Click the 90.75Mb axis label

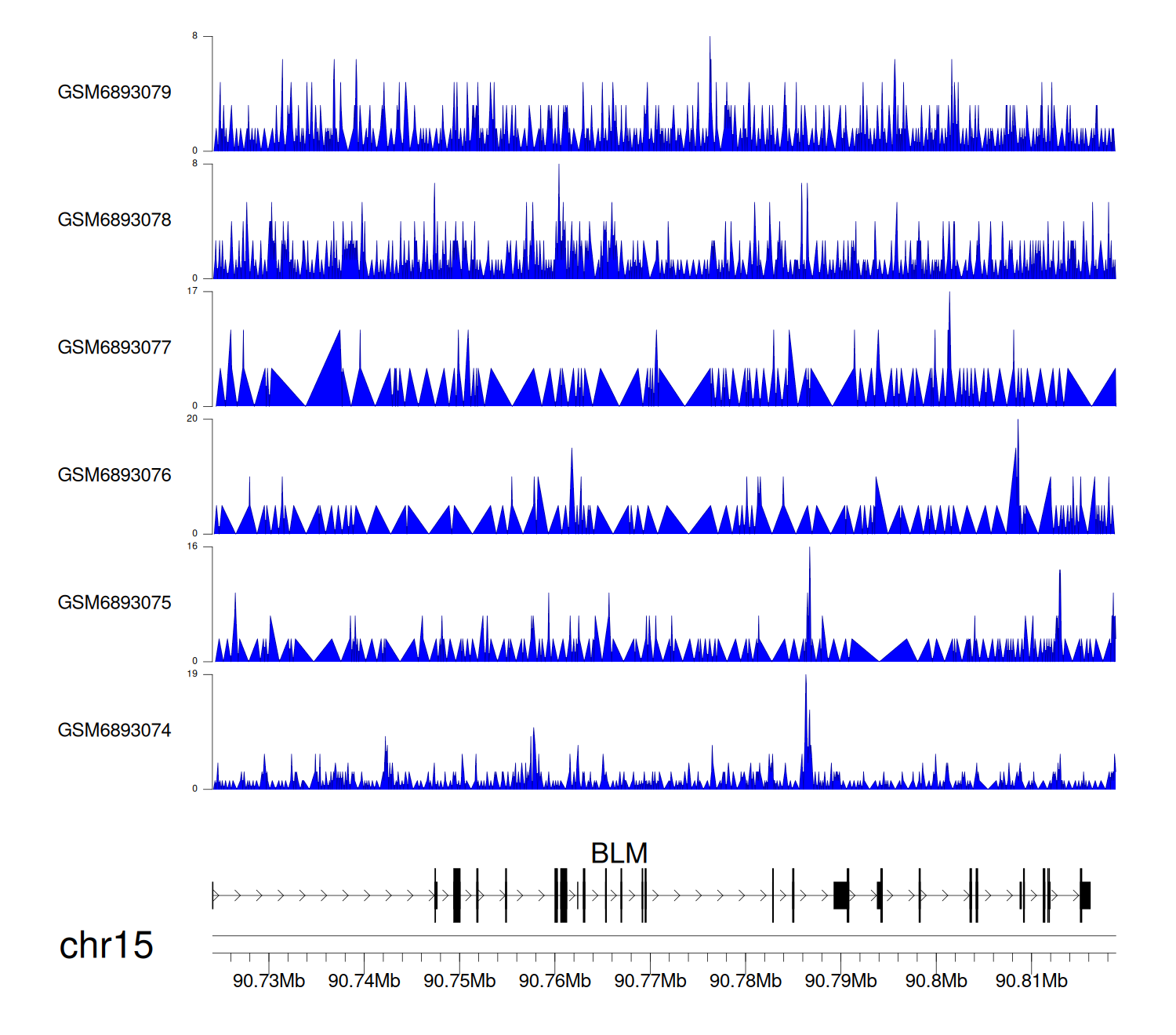coord(459,982)
